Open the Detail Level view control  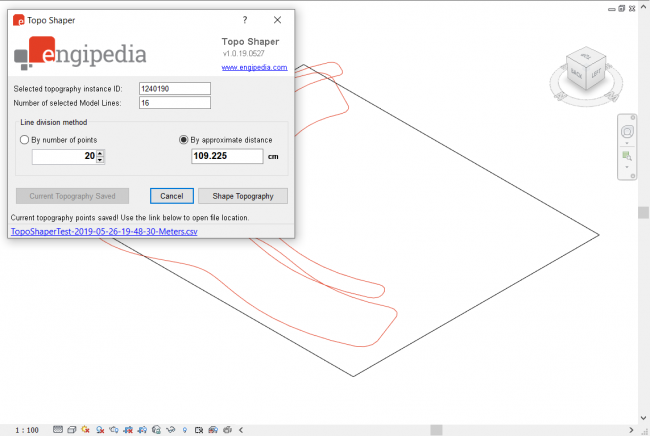coord(57,429)
